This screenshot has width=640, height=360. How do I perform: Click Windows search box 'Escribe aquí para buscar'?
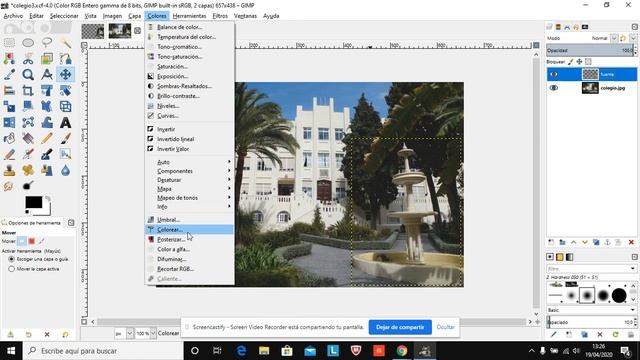103,351
